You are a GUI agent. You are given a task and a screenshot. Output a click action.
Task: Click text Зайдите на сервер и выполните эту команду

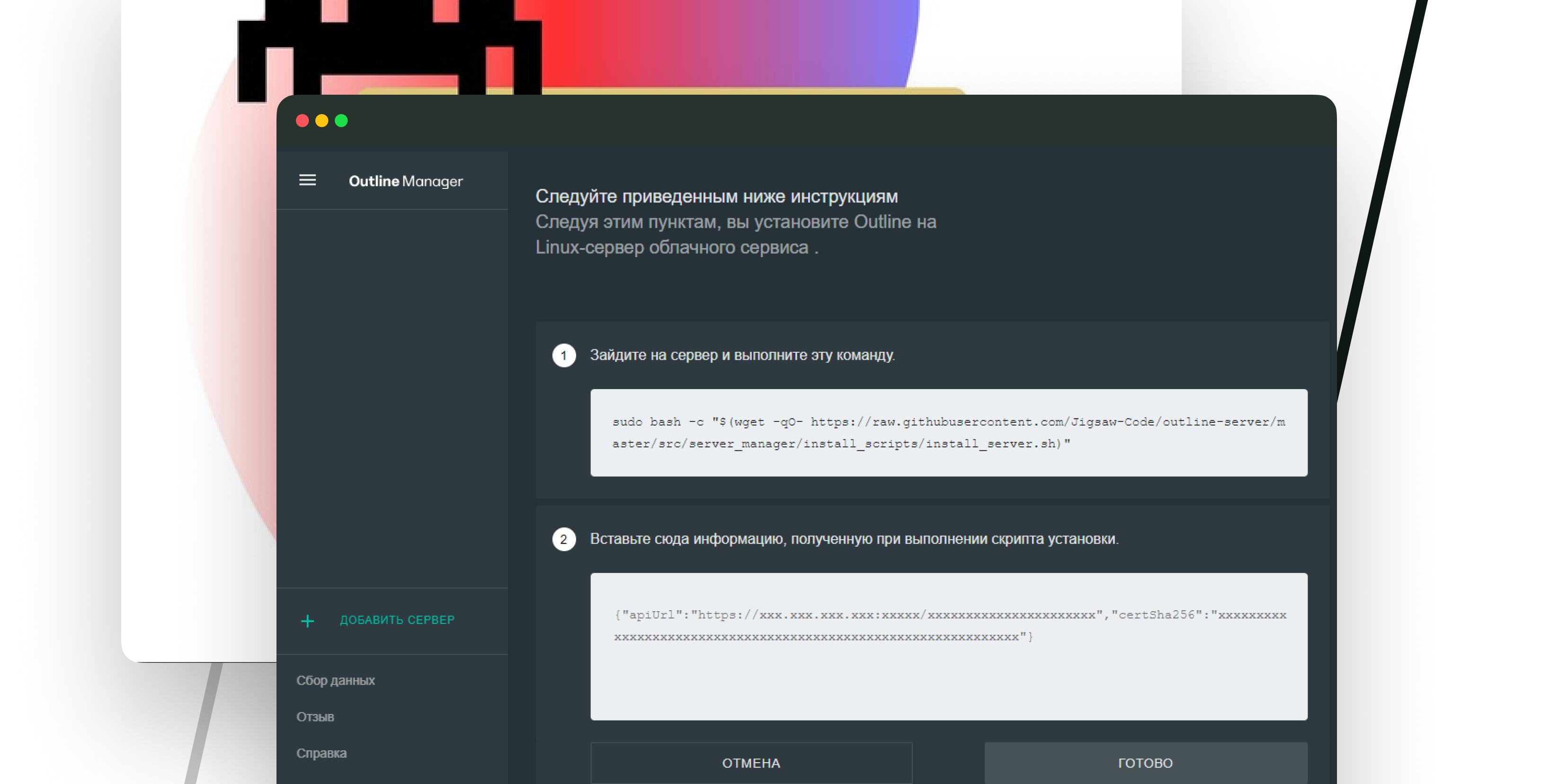click(742, 355)
